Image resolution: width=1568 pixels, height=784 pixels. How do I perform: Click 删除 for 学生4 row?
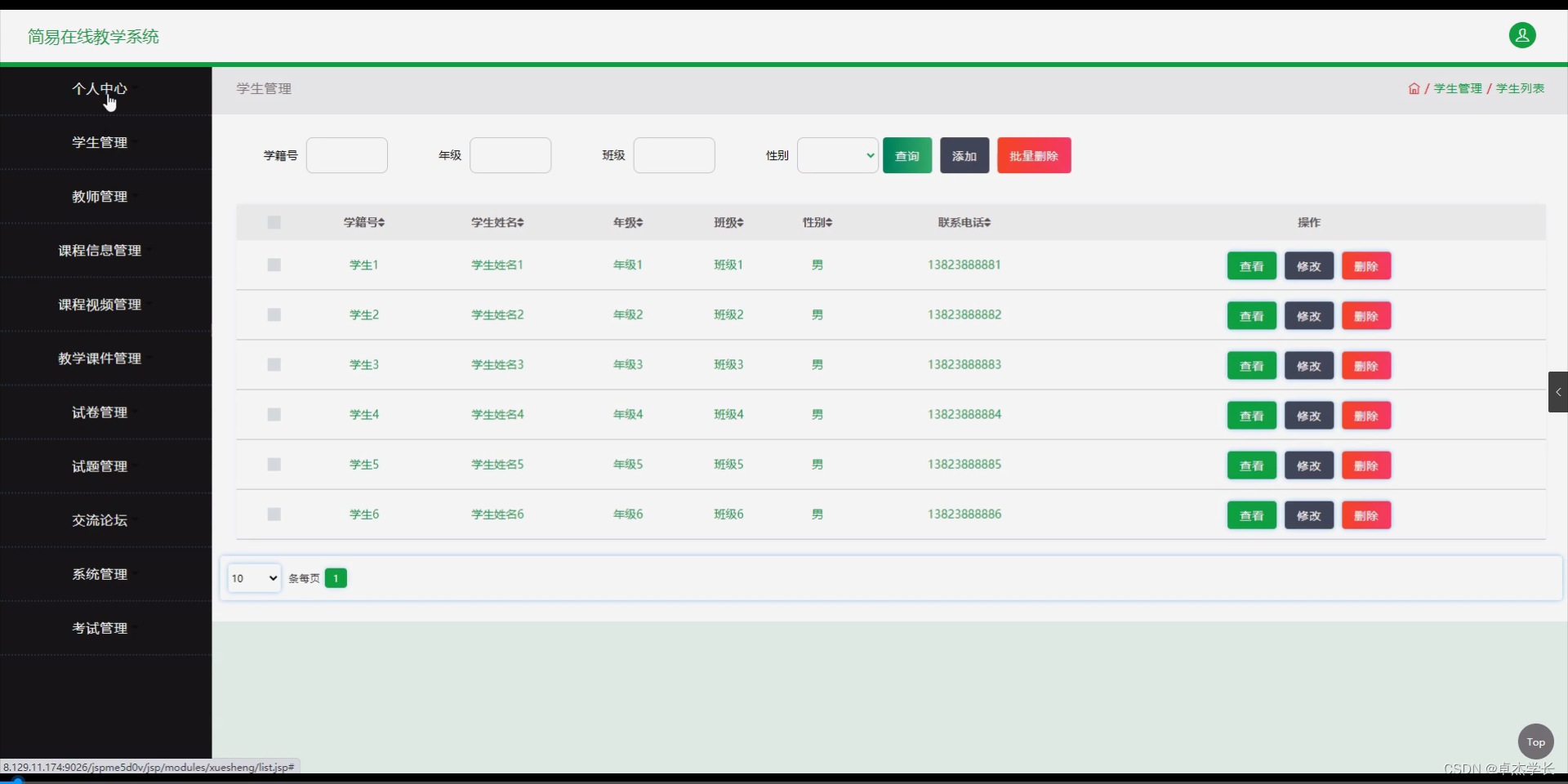click(1366, 416)
